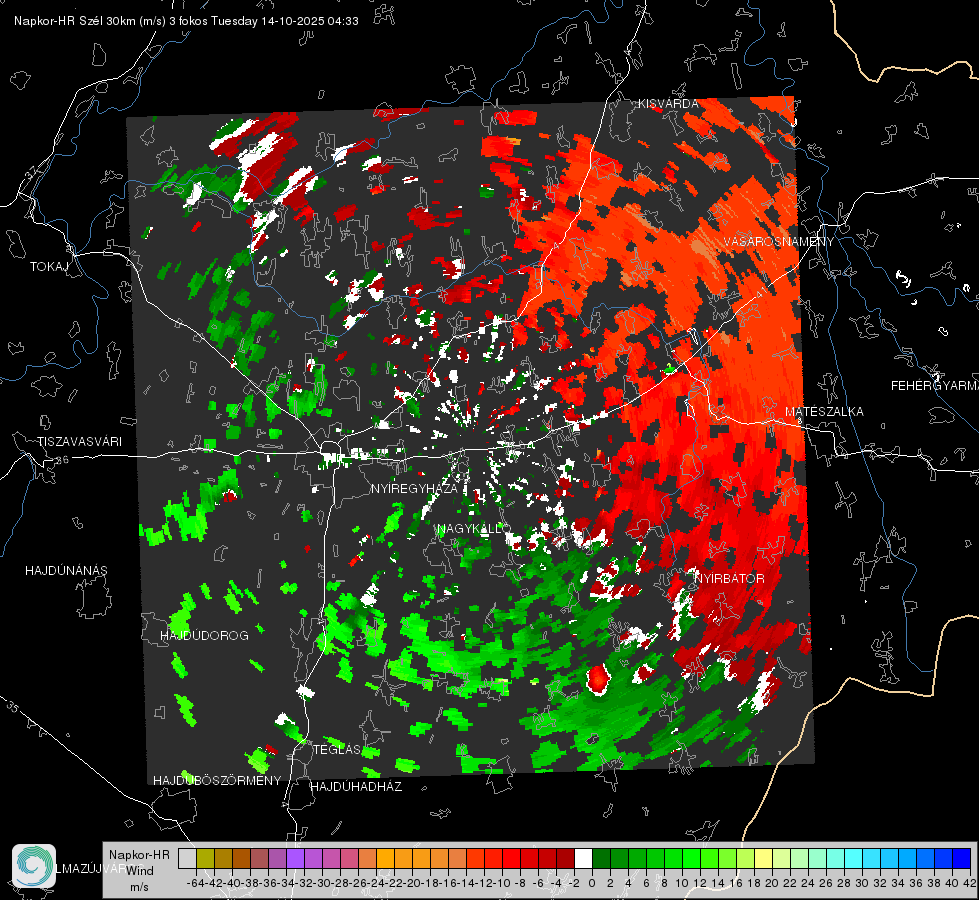Click the TÉGLÁS city label
Image resolution: width=979 pixels, height=900 pixels.
click(337, 749)
